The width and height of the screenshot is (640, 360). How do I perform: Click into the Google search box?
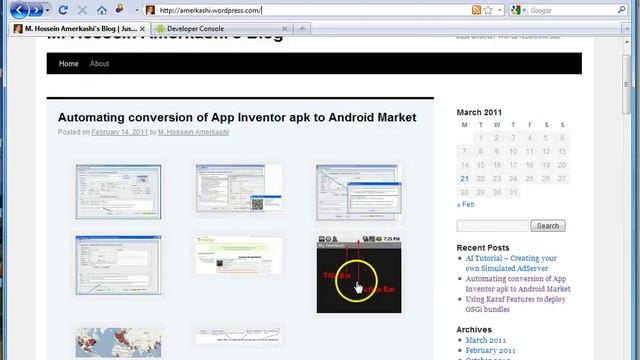[571, 10]
